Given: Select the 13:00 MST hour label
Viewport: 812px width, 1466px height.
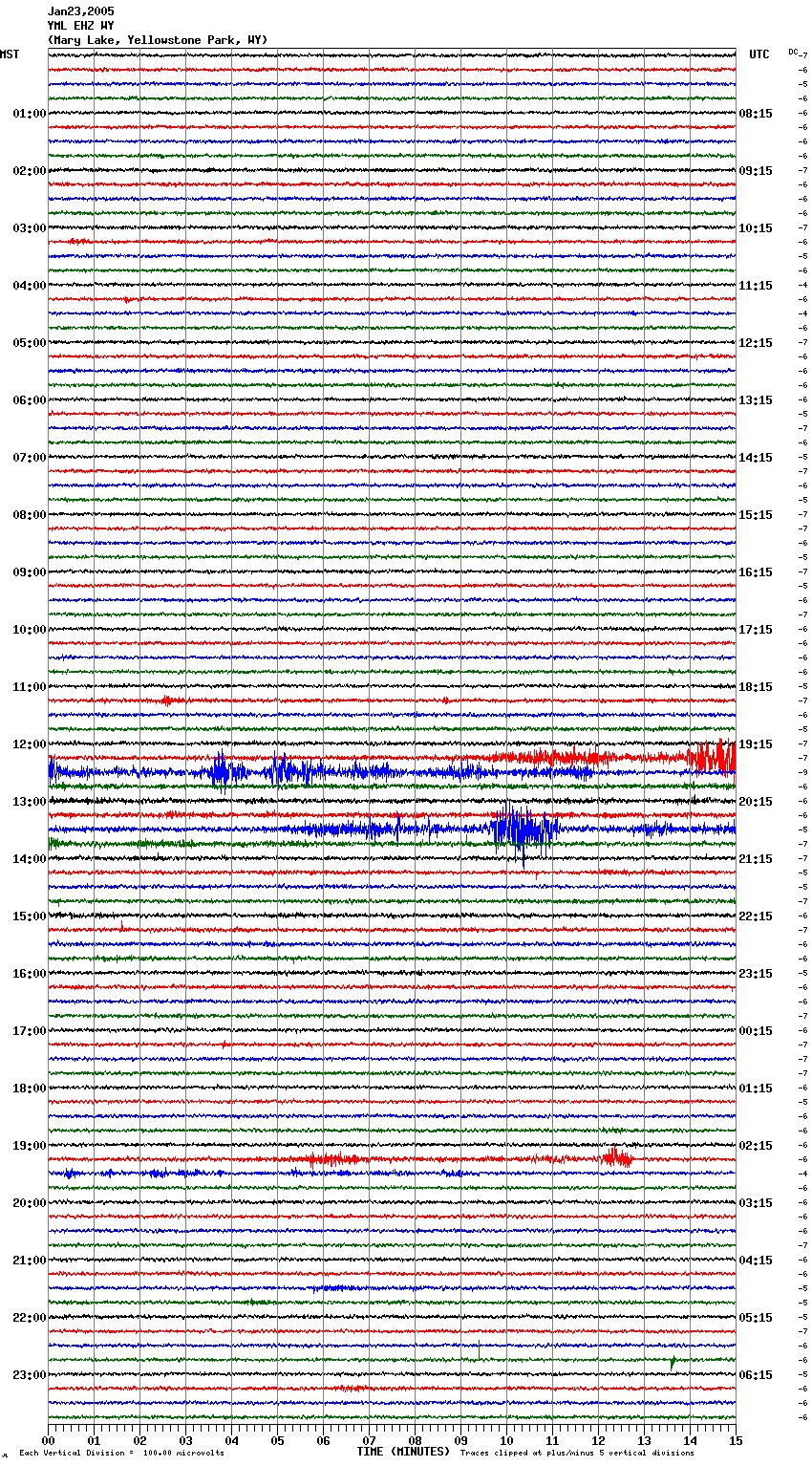Looking at the screenshot, I should (x=29, y=802).
